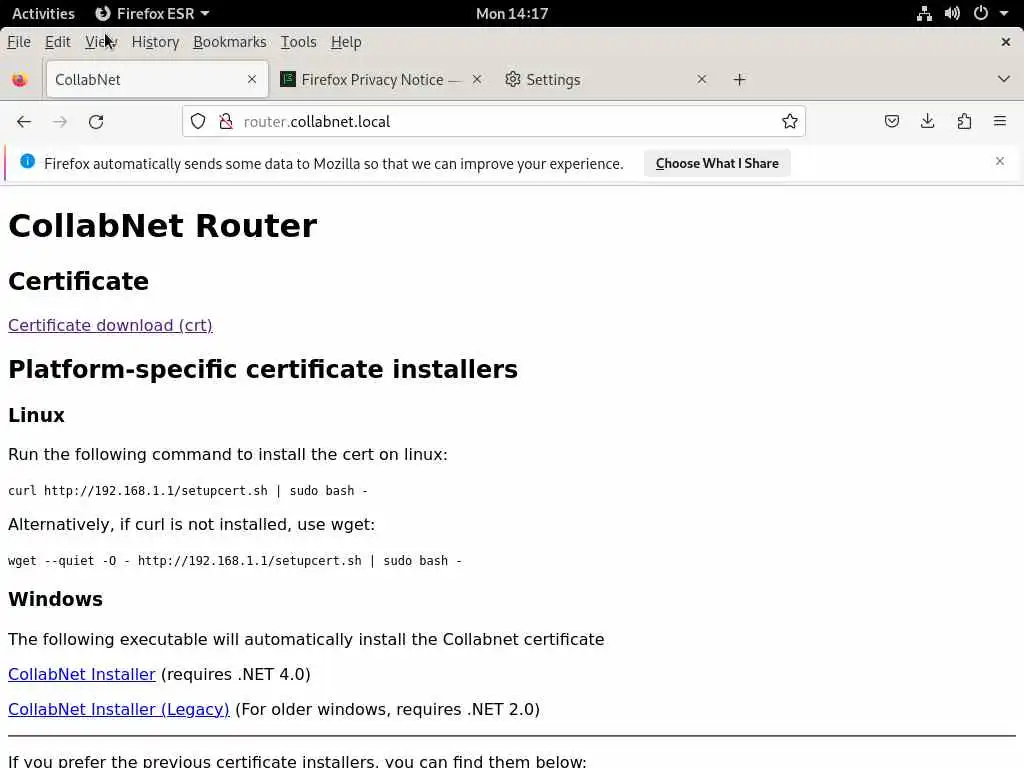The height and width of the screenshot is (768, 1024).
Task: Click the power icon in top bar
Action: pyautogui.click(x=980, y=13)
